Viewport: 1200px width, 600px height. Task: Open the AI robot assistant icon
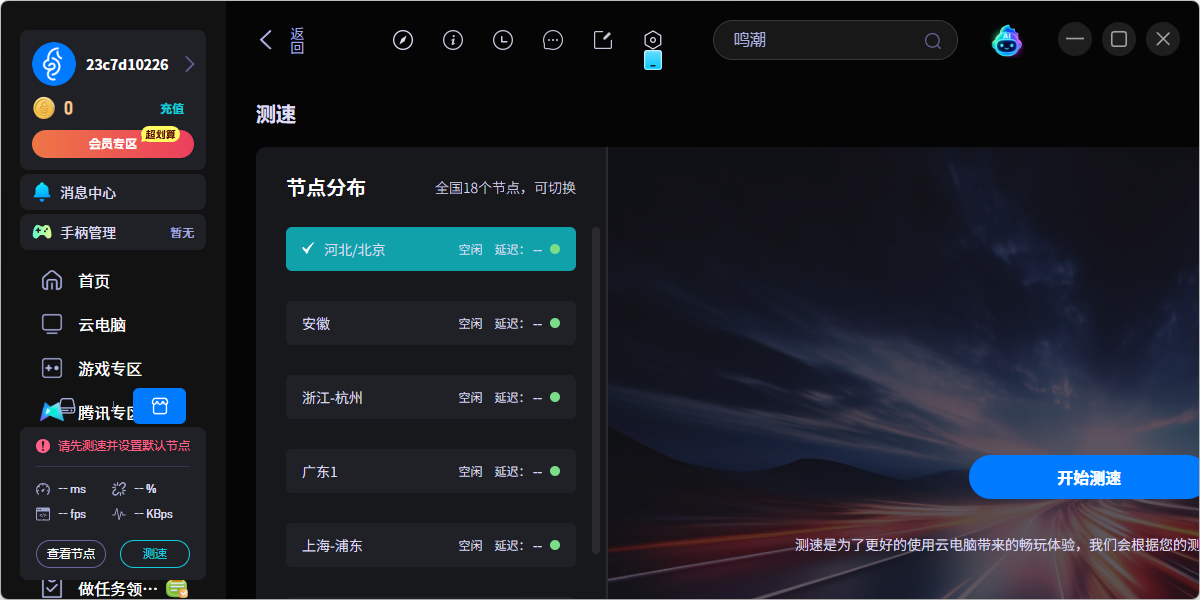[x=1007, y=40]
